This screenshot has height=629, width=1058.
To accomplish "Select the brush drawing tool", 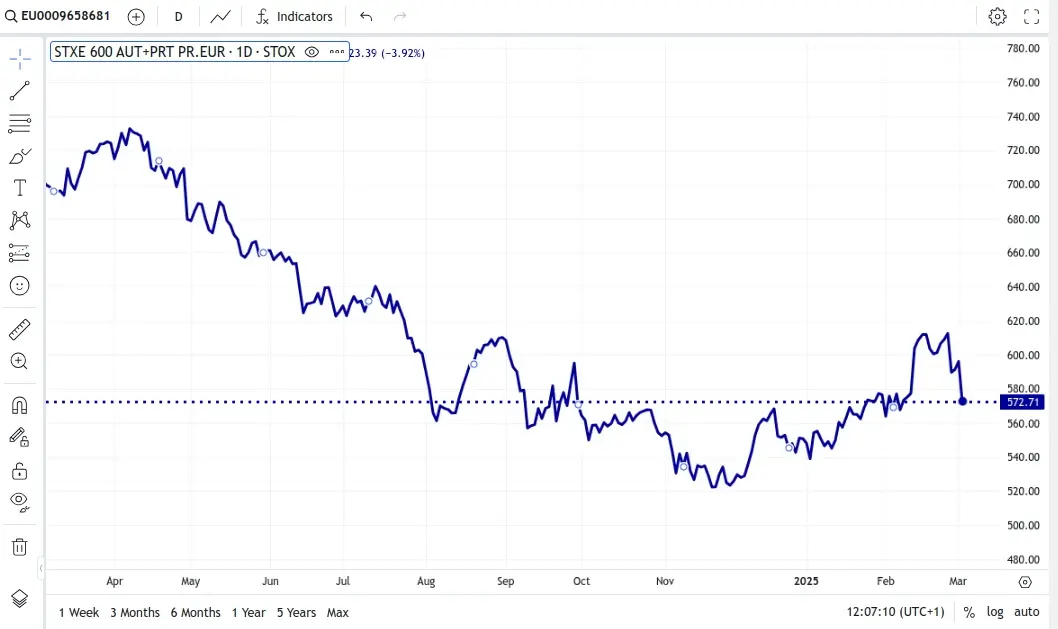I will (20, 156).
